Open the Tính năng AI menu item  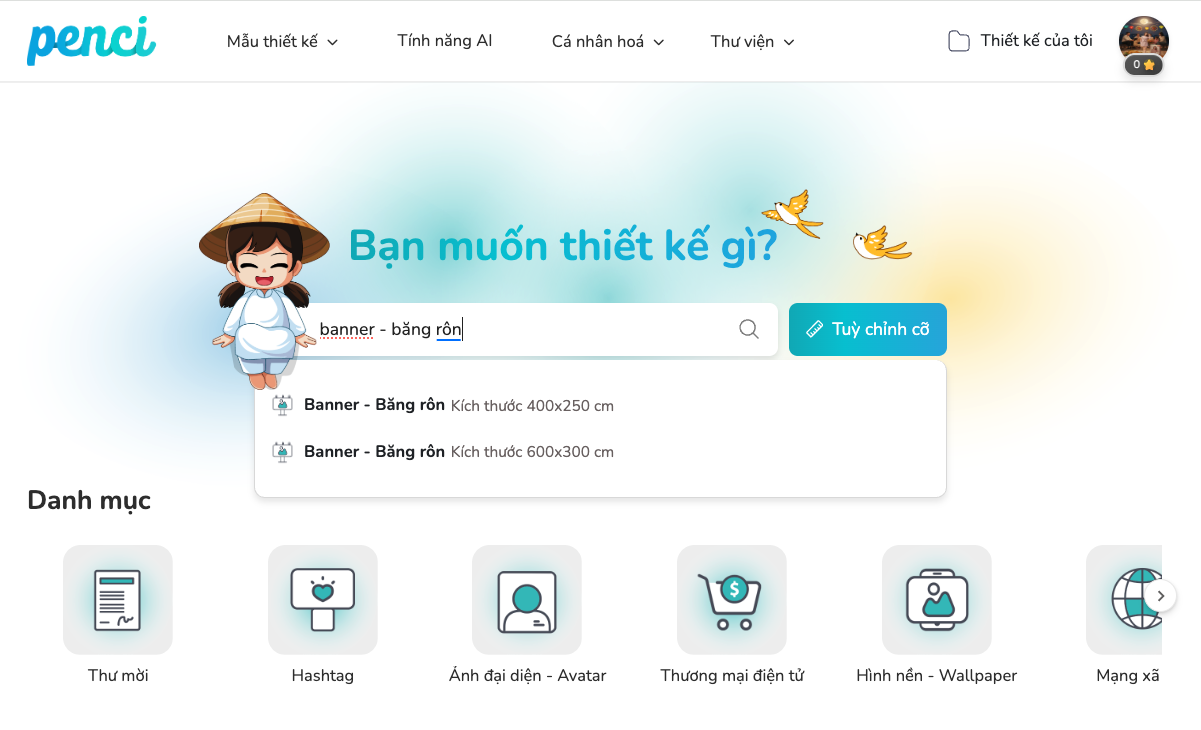click(x=445, y=41)
